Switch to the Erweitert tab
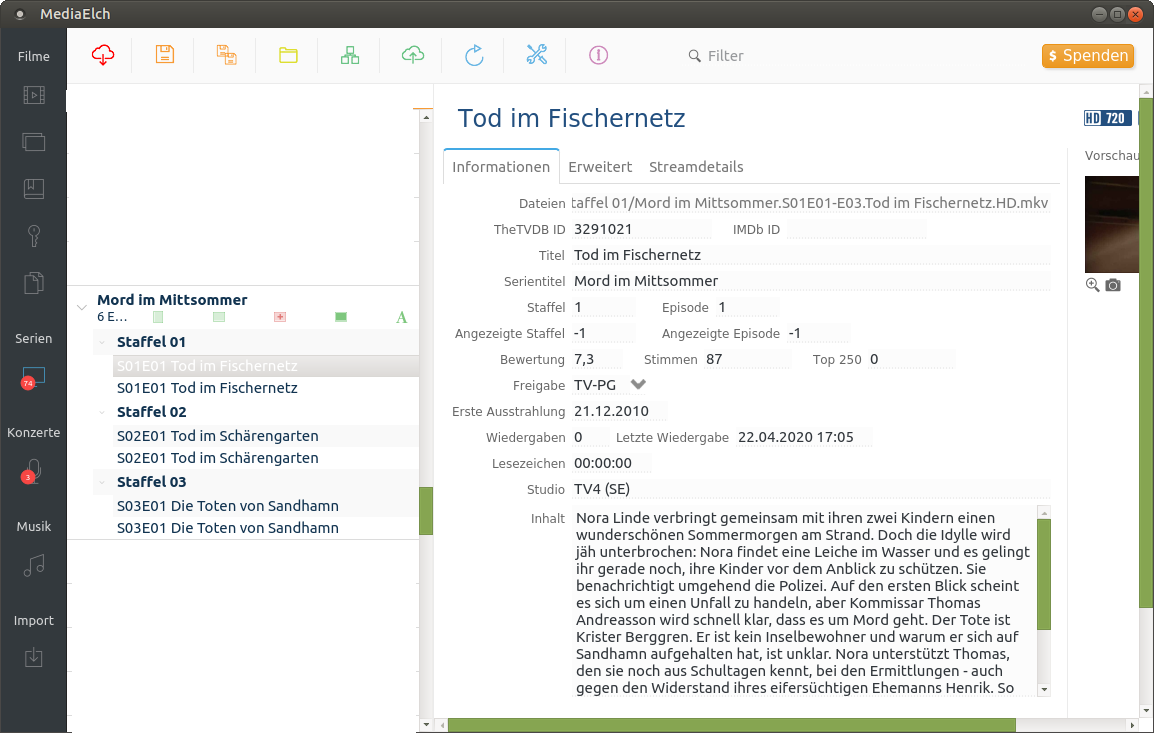 click(x=600, y=167)
